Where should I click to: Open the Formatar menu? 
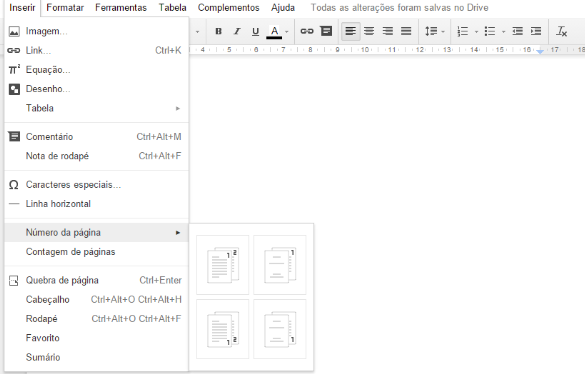65,8
